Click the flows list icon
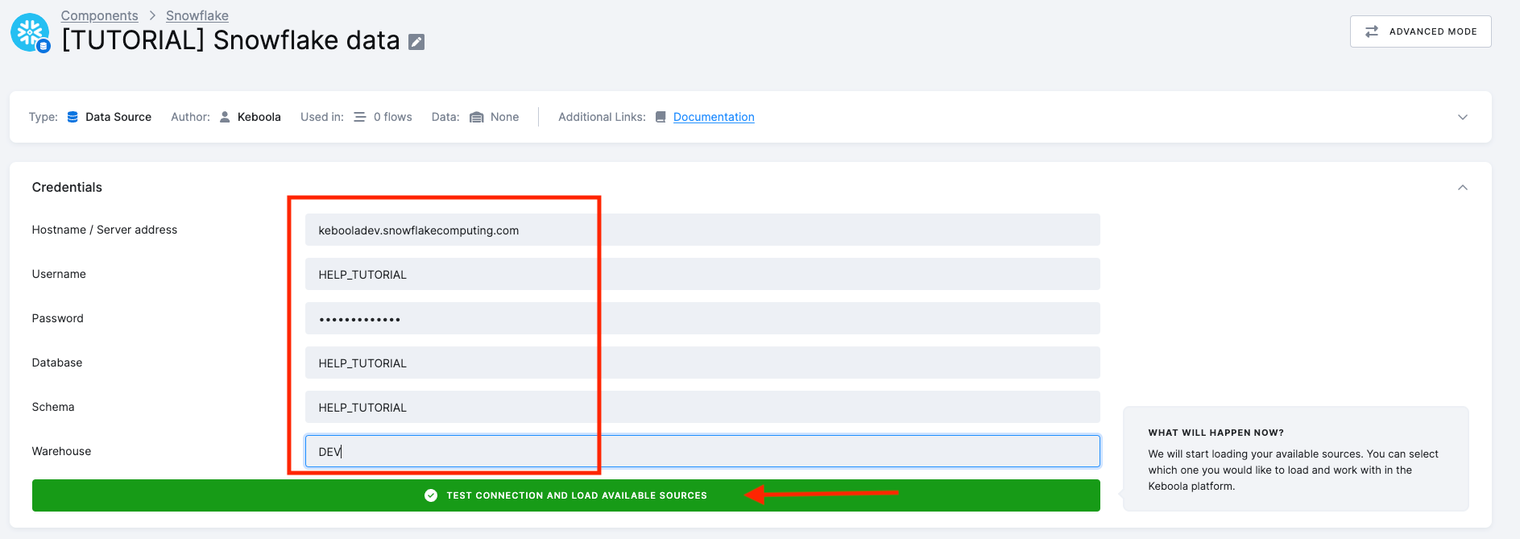 (x=360, y=117)
